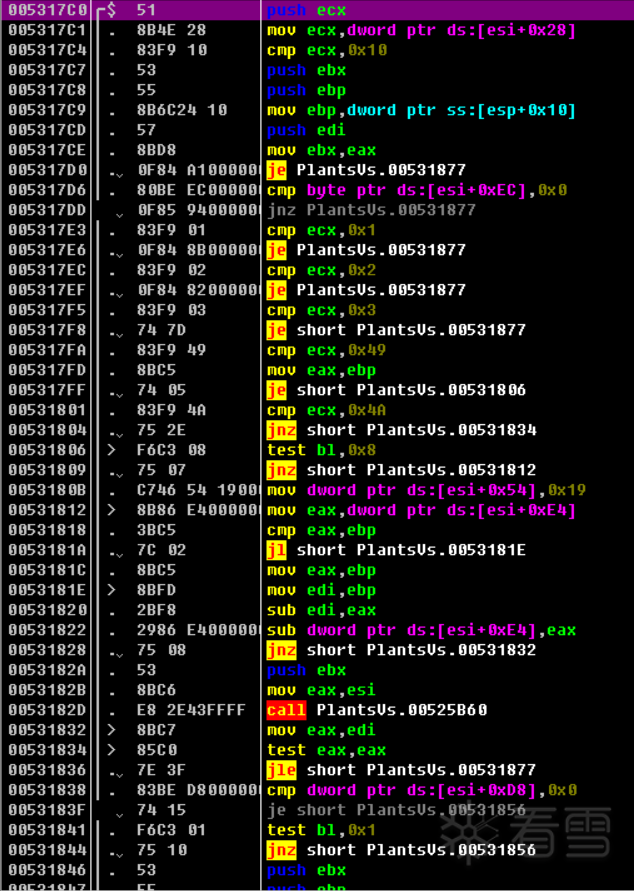The width and height of the screenshot is (634, 891).
Task: Click 'cmp byte ptr ds:[esi+0xEC],0x0' instruction
Action: [416, 190]
